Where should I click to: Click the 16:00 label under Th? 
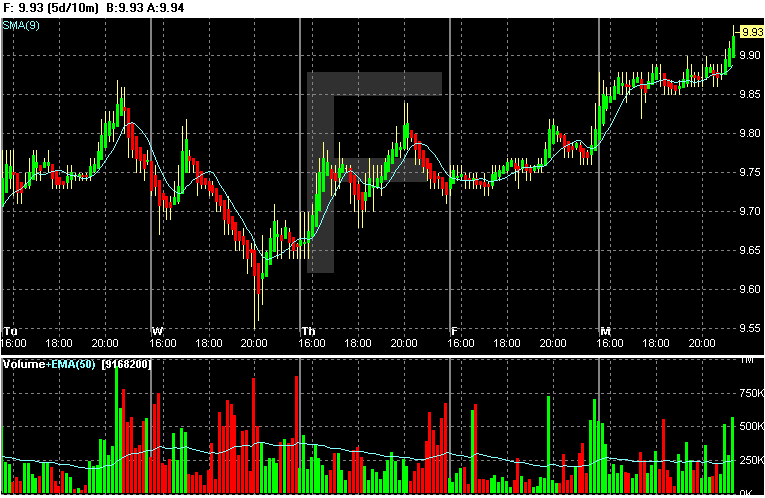click(312, 343)
